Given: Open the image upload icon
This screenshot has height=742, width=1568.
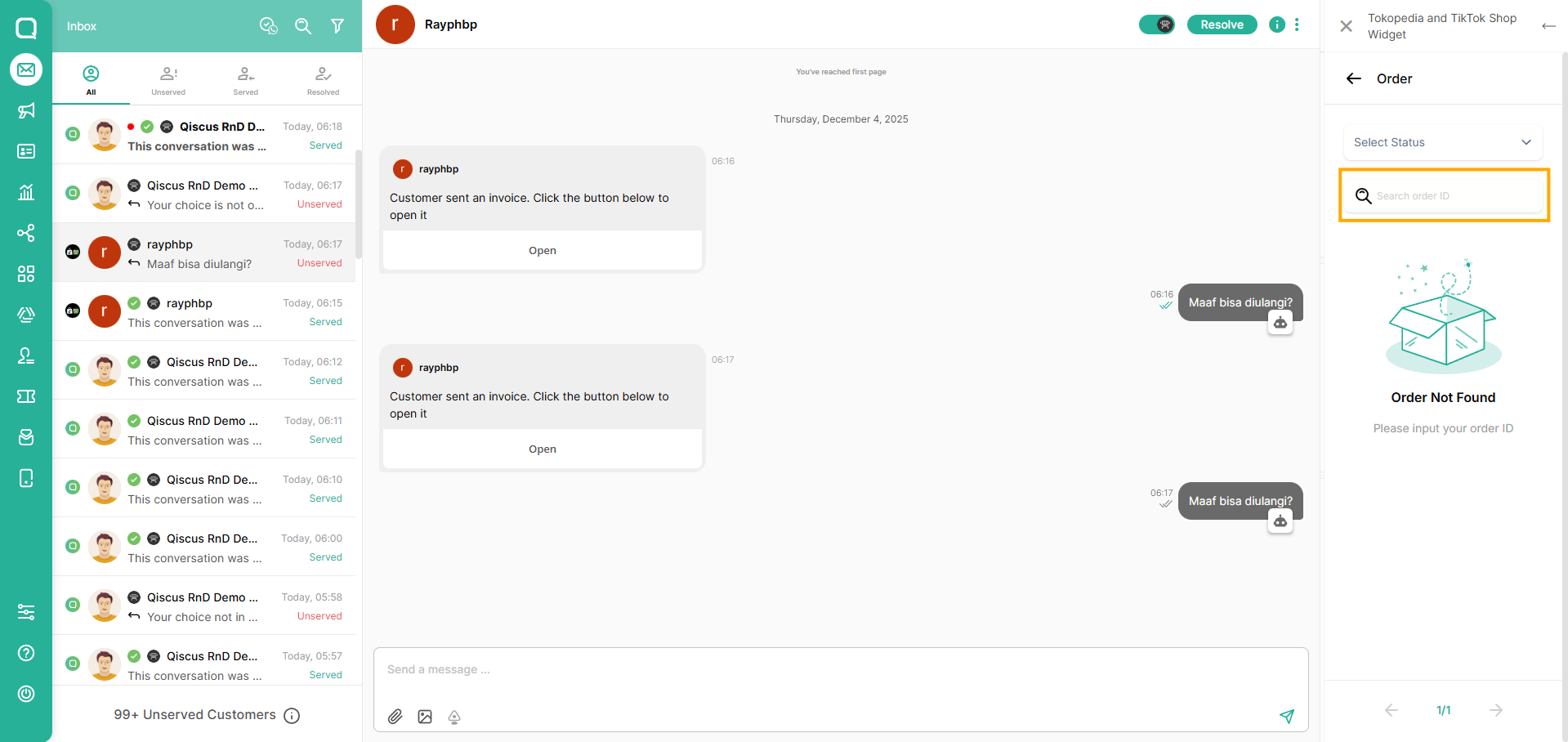Looking at the screenshot, I should [x=425, y=717].
